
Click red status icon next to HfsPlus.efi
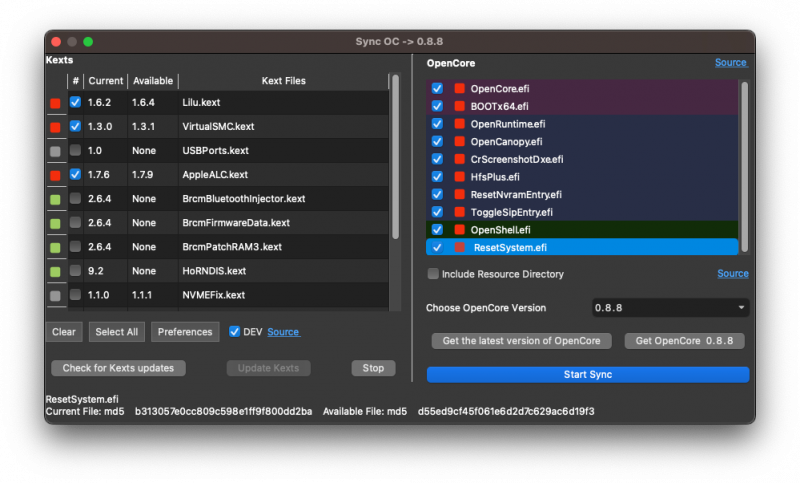pos(461,177)
